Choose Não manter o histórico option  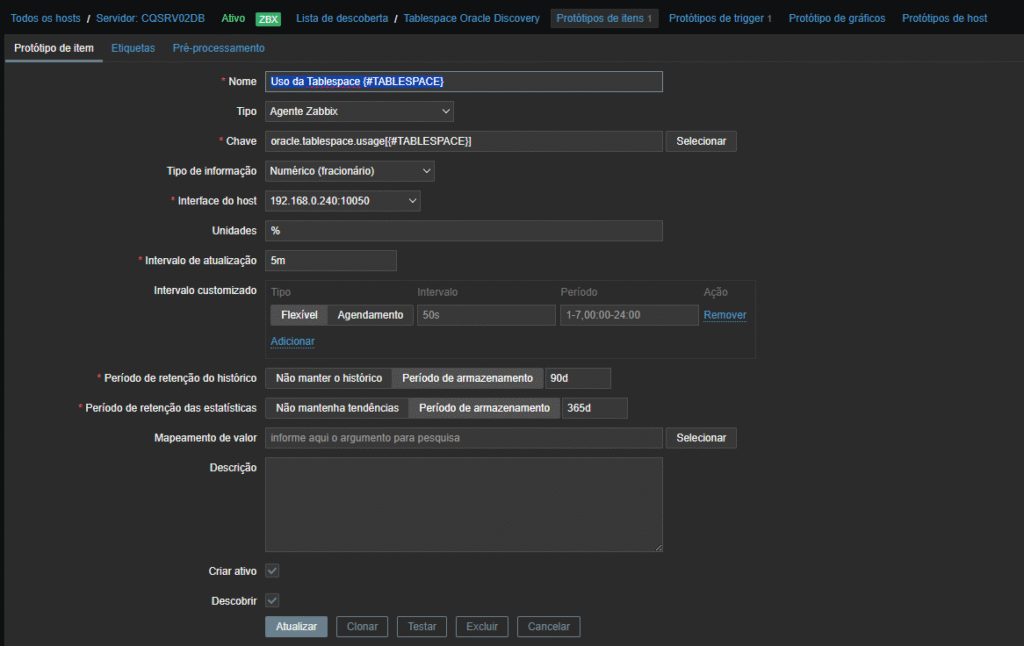[x=328, y=378]
